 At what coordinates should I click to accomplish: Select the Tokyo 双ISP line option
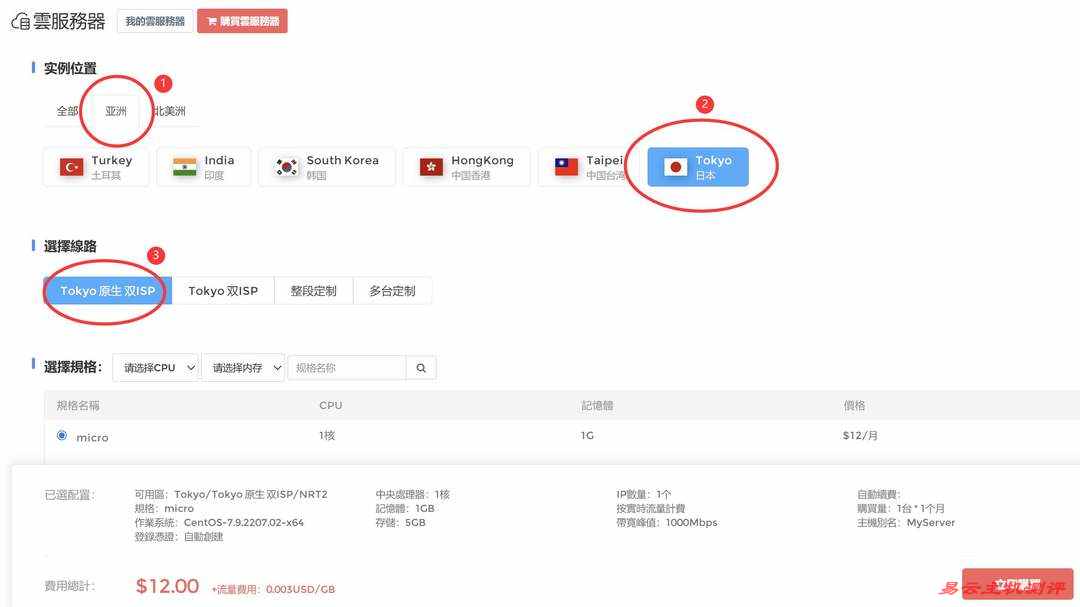pyautogui.click(x=223, y=291)
